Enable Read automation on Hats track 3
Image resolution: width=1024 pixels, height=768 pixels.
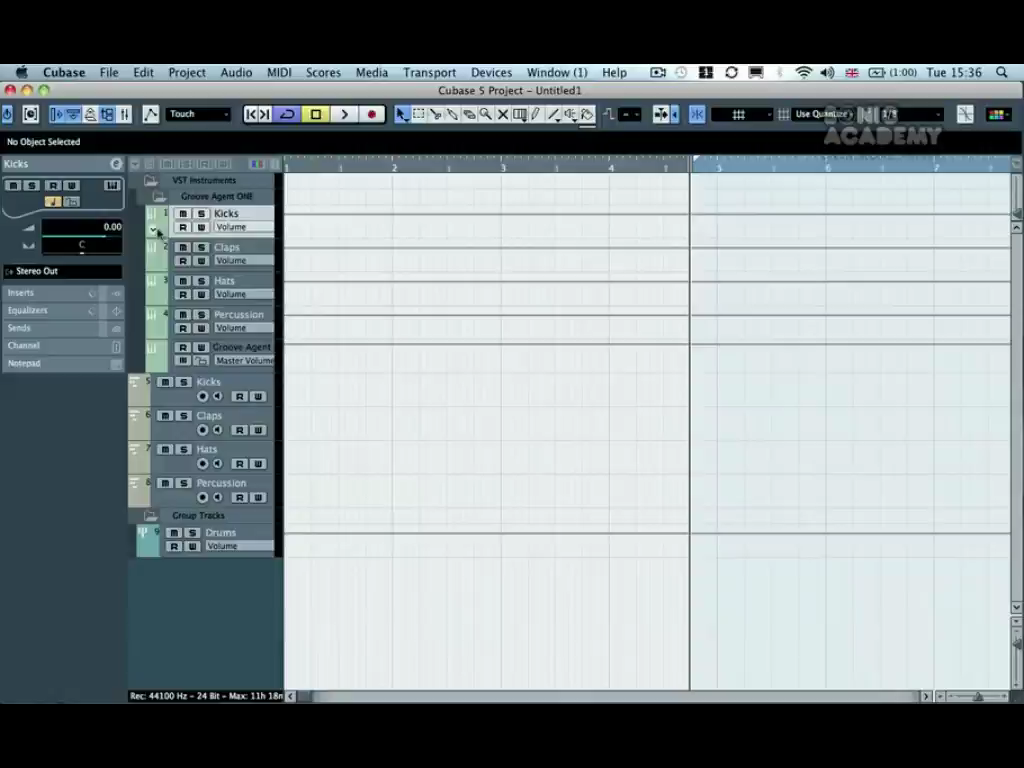pos(184,295)
